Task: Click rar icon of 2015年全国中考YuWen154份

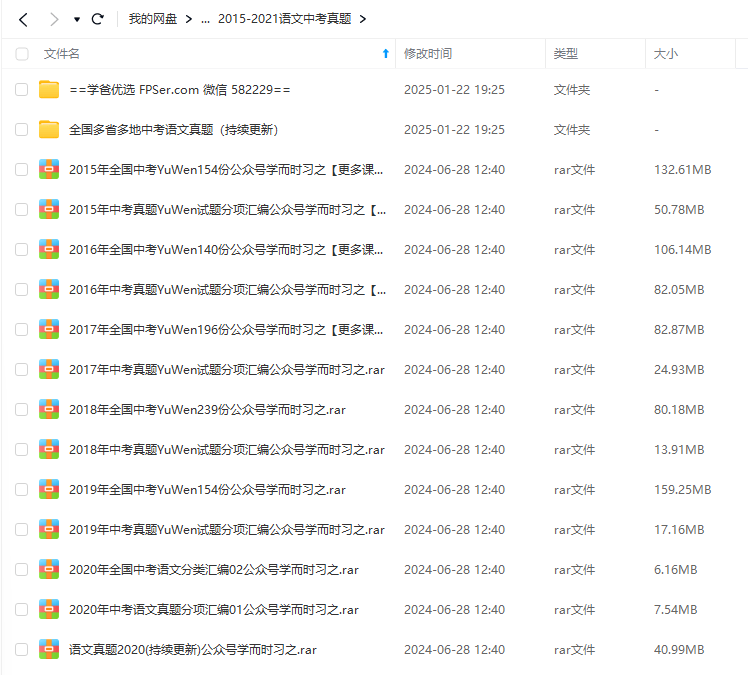Action: (49, 169)
